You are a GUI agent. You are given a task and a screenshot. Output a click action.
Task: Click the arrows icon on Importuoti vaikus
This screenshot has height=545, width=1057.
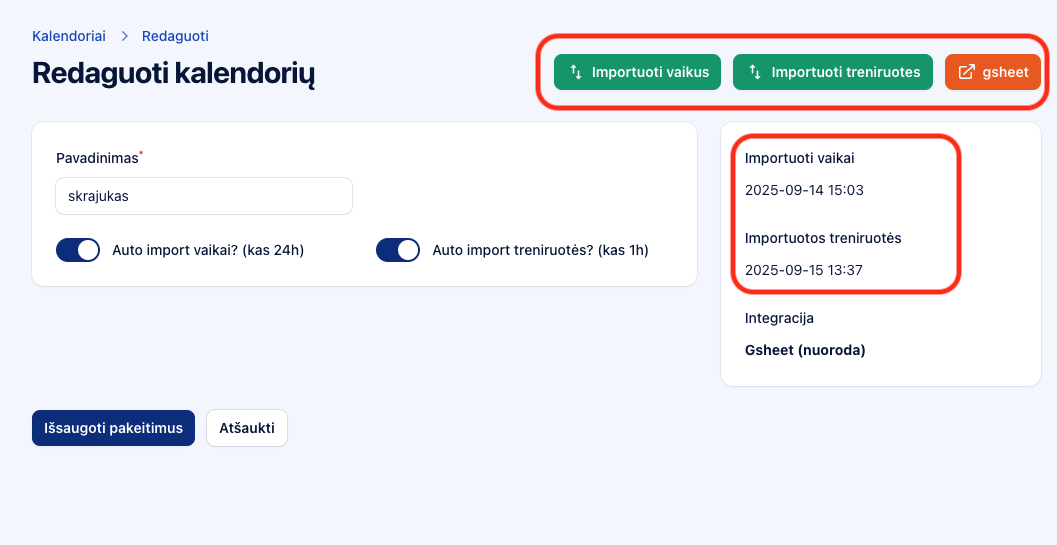(576, 72)
